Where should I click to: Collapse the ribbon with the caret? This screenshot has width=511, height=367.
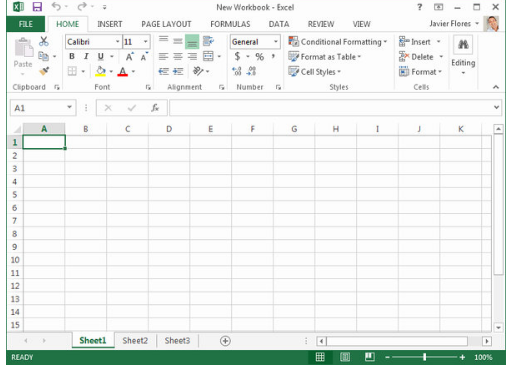point(496,87)
